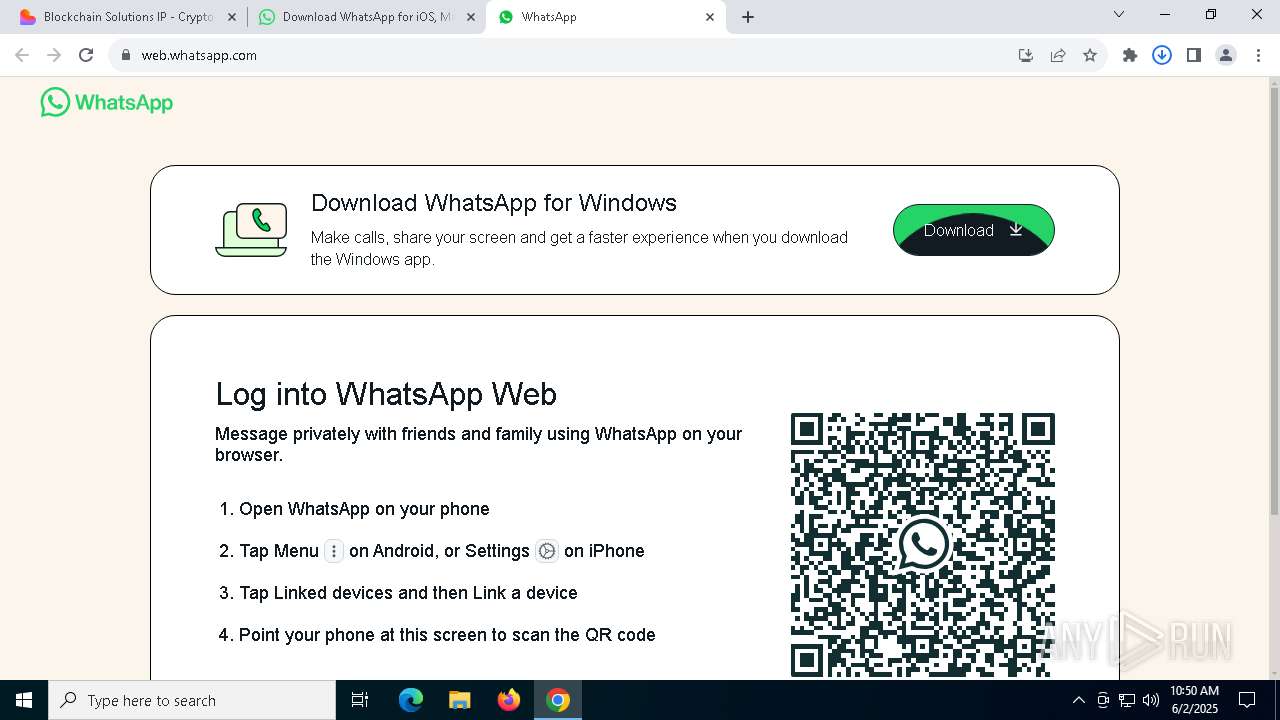Viewport: 1280px width, 720px height.
Task: Click the taskbar search box
Action: point(192,700)
